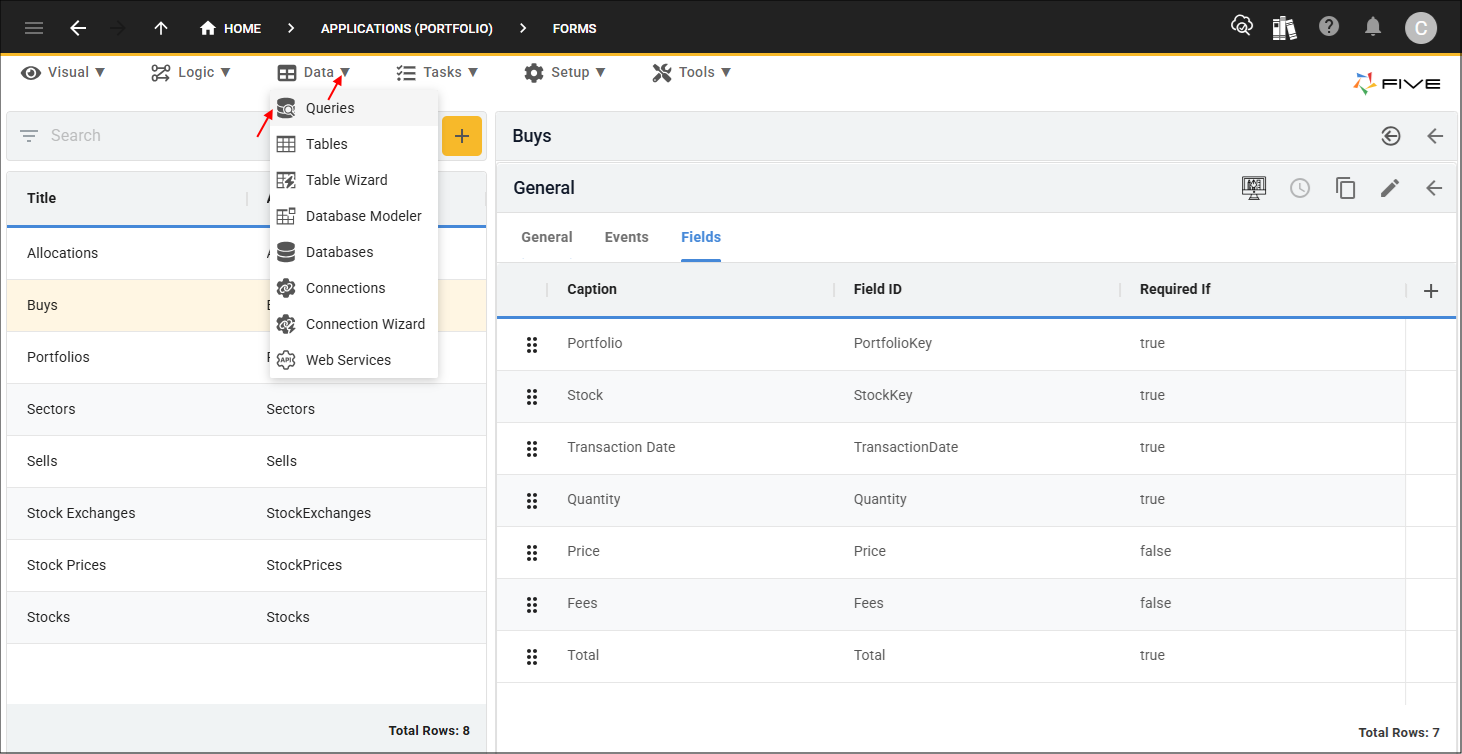Click the Search input field
This screenshot has height=754, width=1462.
tap(150, 136)
